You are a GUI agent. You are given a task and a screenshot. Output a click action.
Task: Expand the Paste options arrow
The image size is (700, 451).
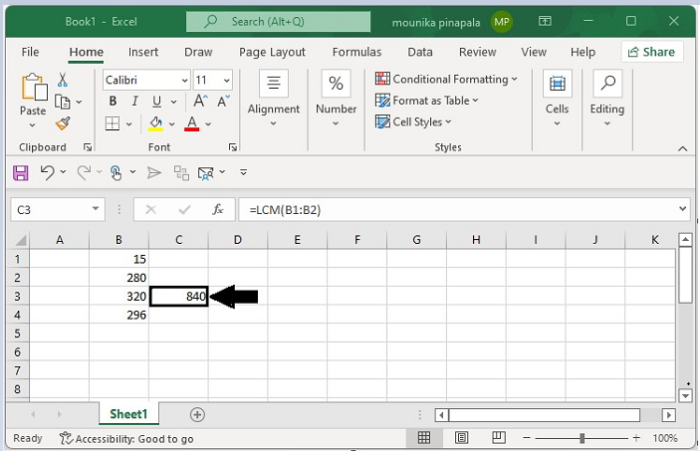(x=32, y=125)
